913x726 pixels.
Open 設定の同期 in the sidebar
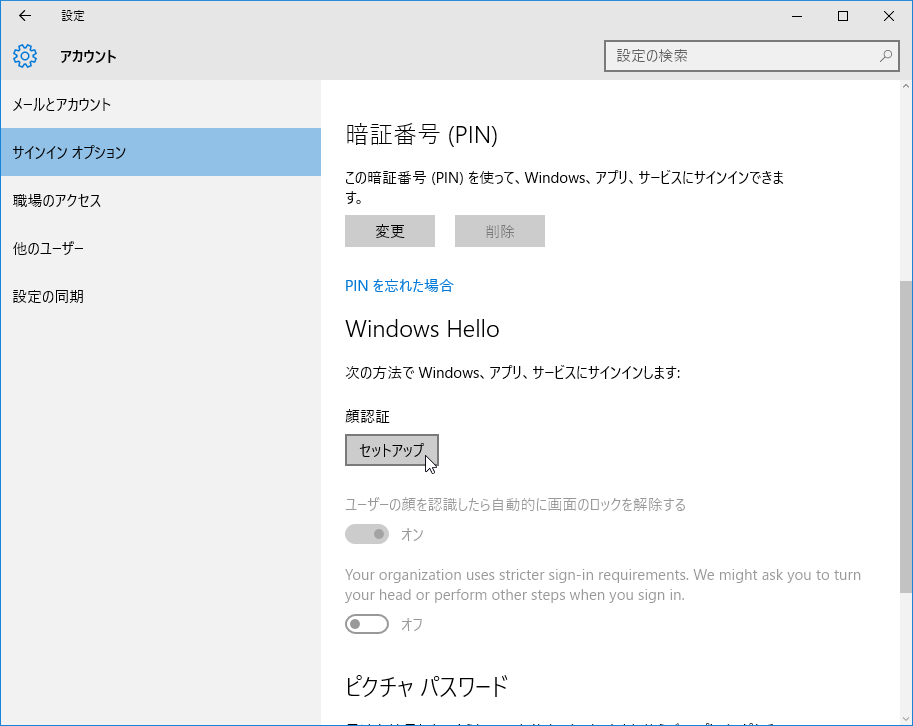click(x=161, y=296)
